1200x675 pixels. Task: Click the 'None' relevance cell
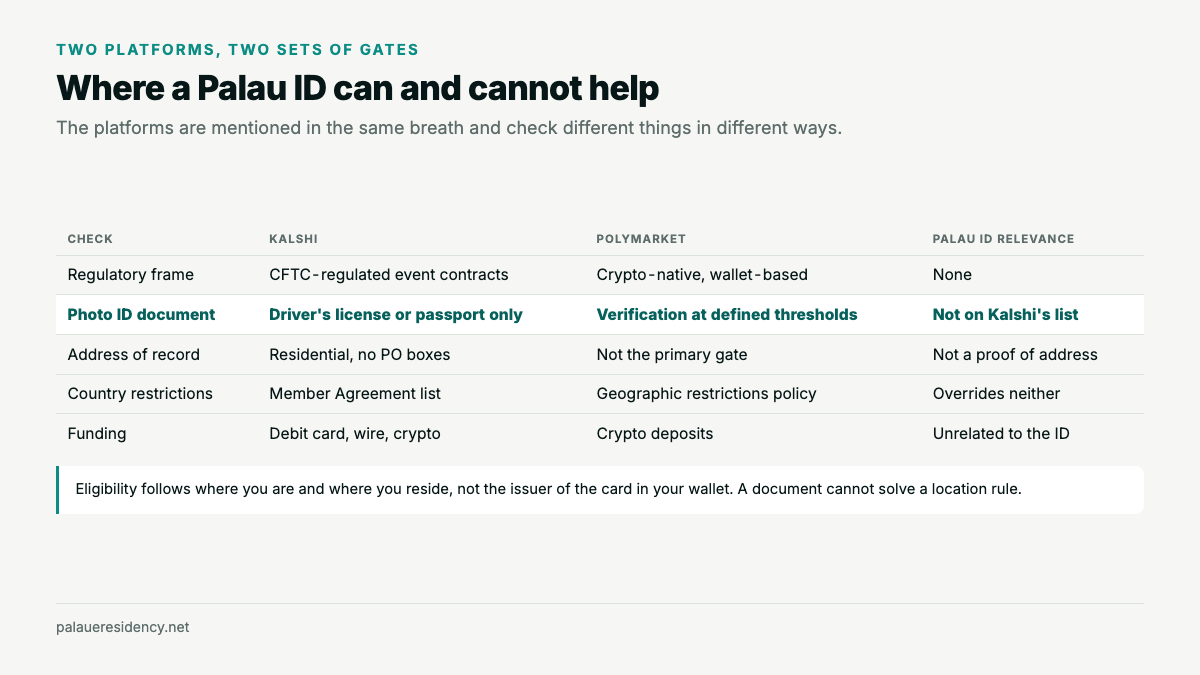(x=952, y=274)
